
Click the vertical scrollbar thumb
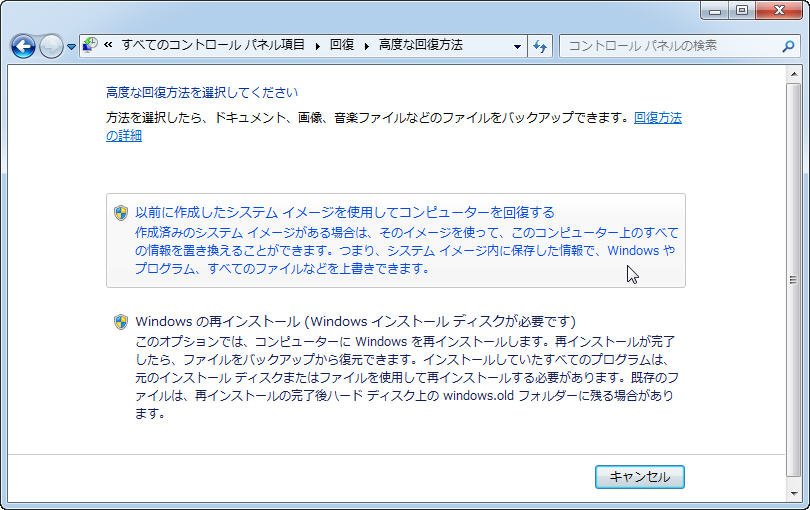tap(793, 280)
